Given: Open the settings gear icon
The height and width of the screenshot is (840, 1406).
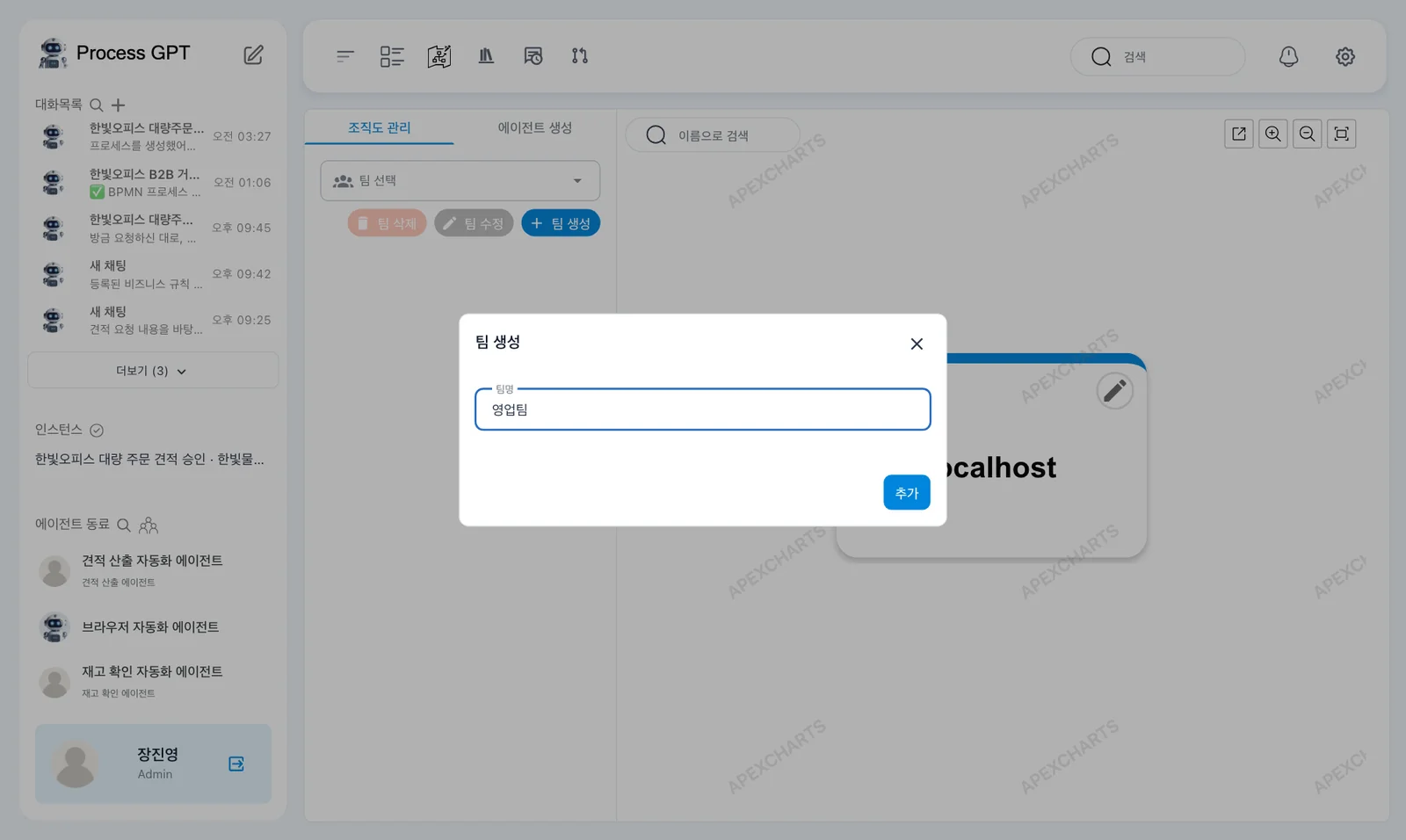Looking at the screenshot, I should click(1345, 56).
